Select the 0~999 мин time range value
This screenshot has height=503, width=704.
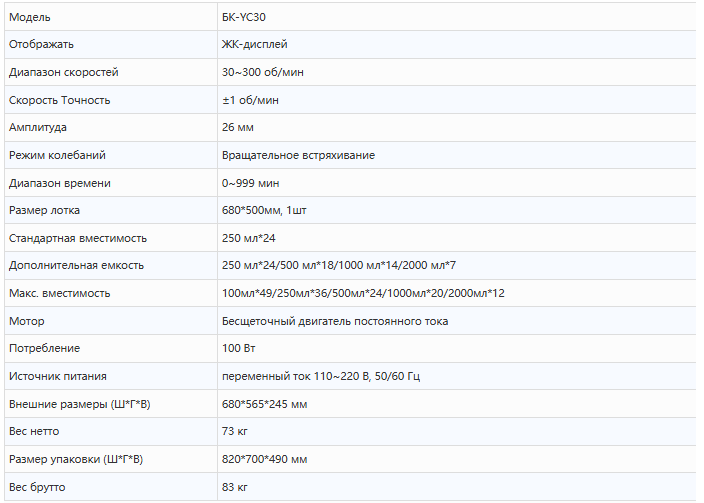[x=250, y=183]
